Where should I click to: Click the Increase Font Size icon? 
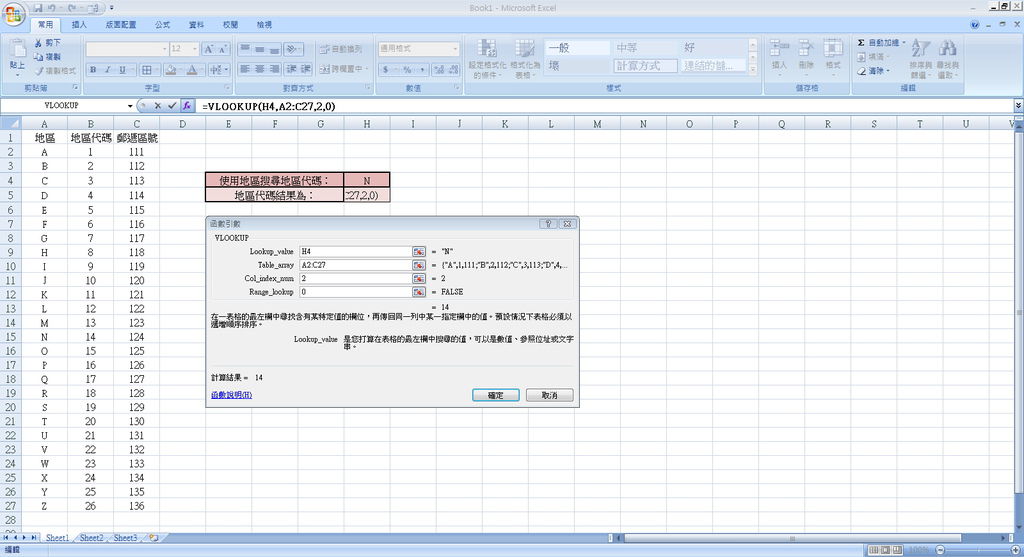(x=208, y=49)
